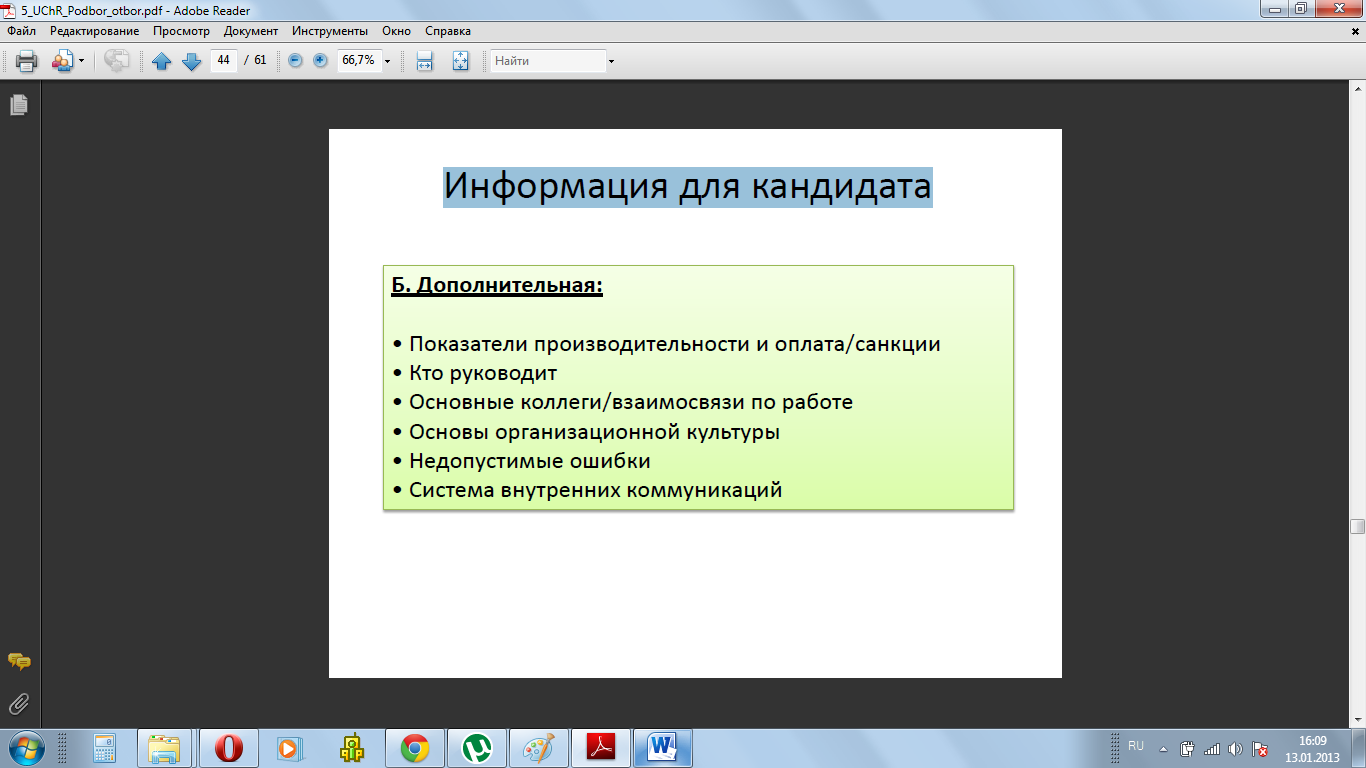Image resolution: width=1366 pixels, height=768 pixels.
Task: Open the Окно menu
Action: pos(396,31)
